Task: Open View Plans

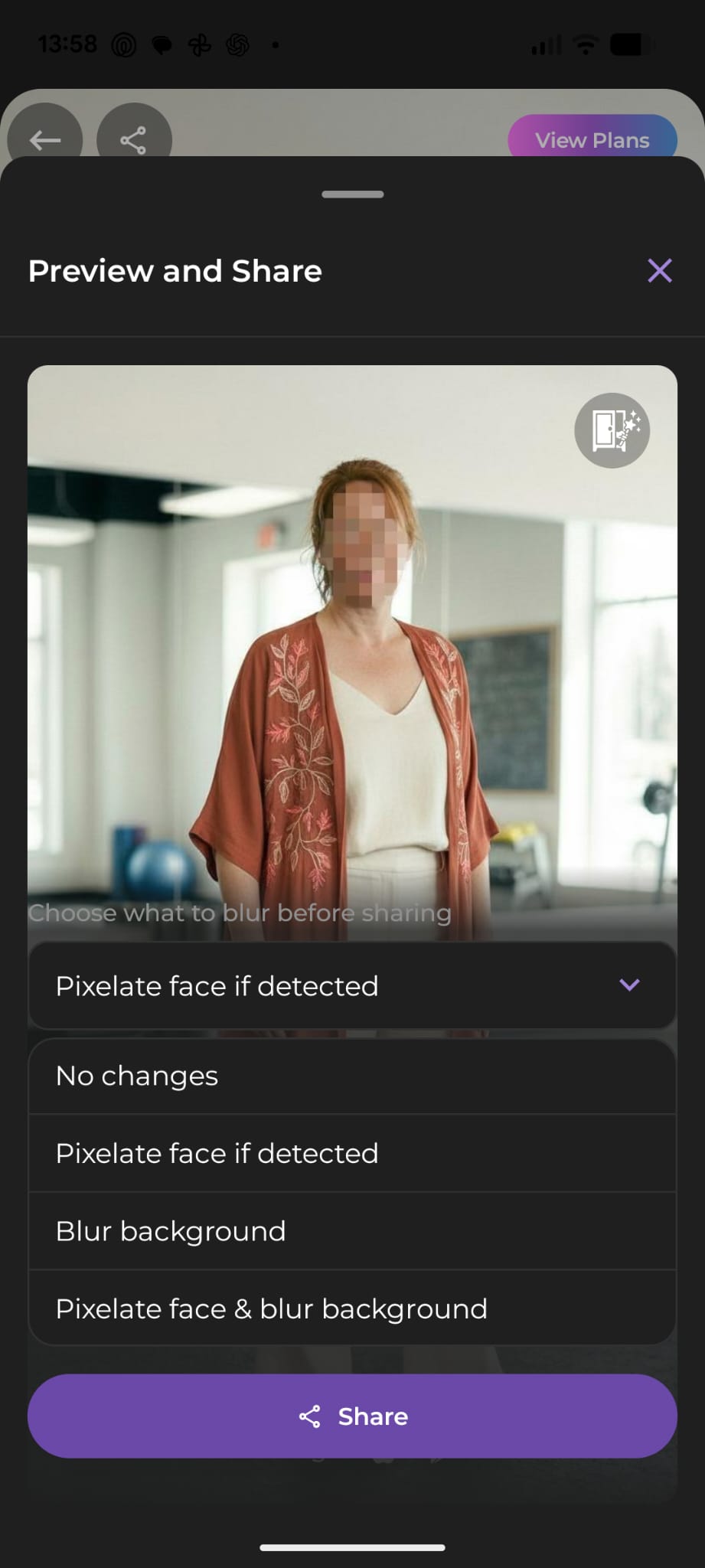Action: pos(592,139)
